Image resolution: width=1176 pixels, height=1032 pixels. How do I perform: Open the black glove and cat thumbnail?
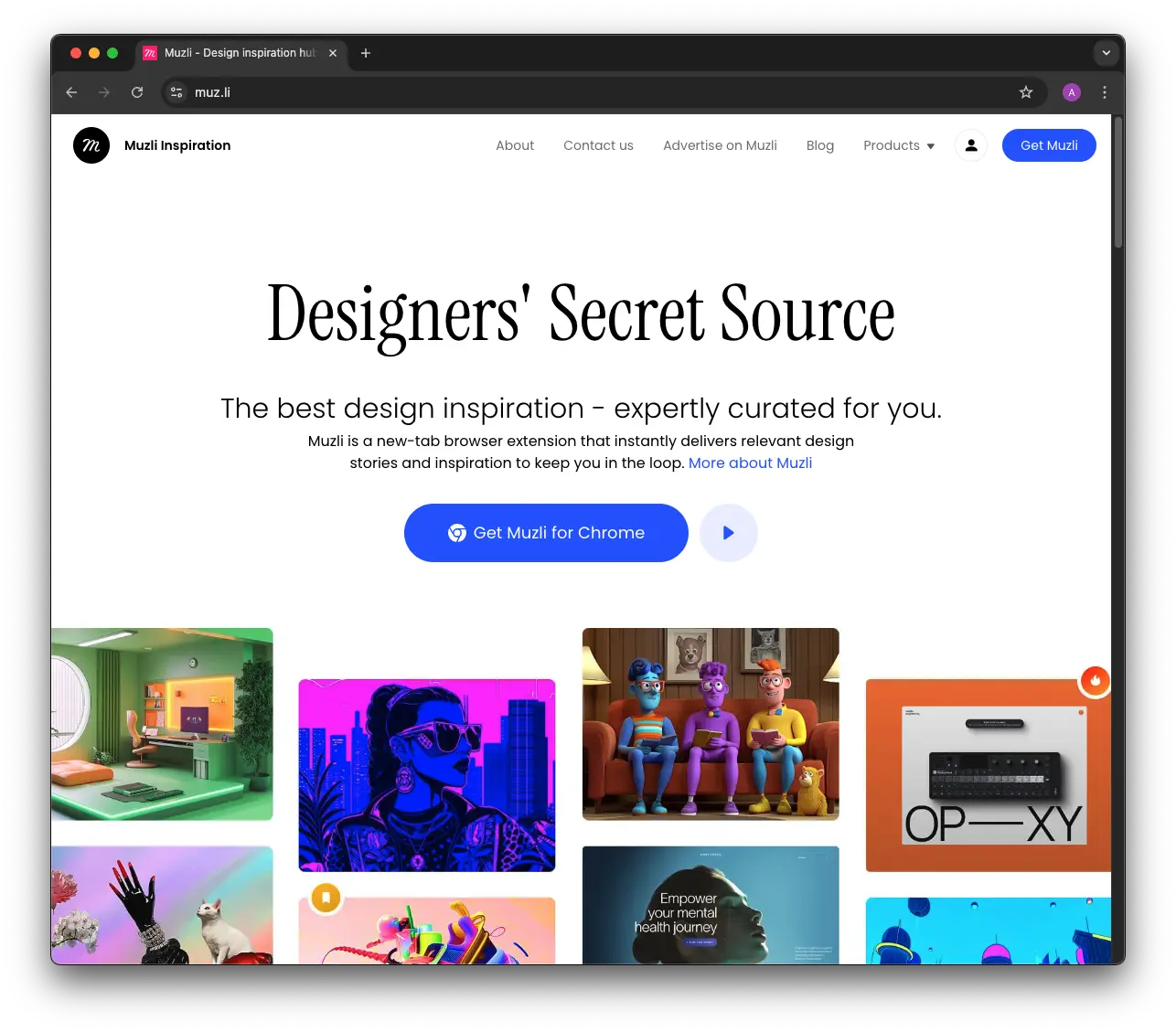tap(162, 905)
